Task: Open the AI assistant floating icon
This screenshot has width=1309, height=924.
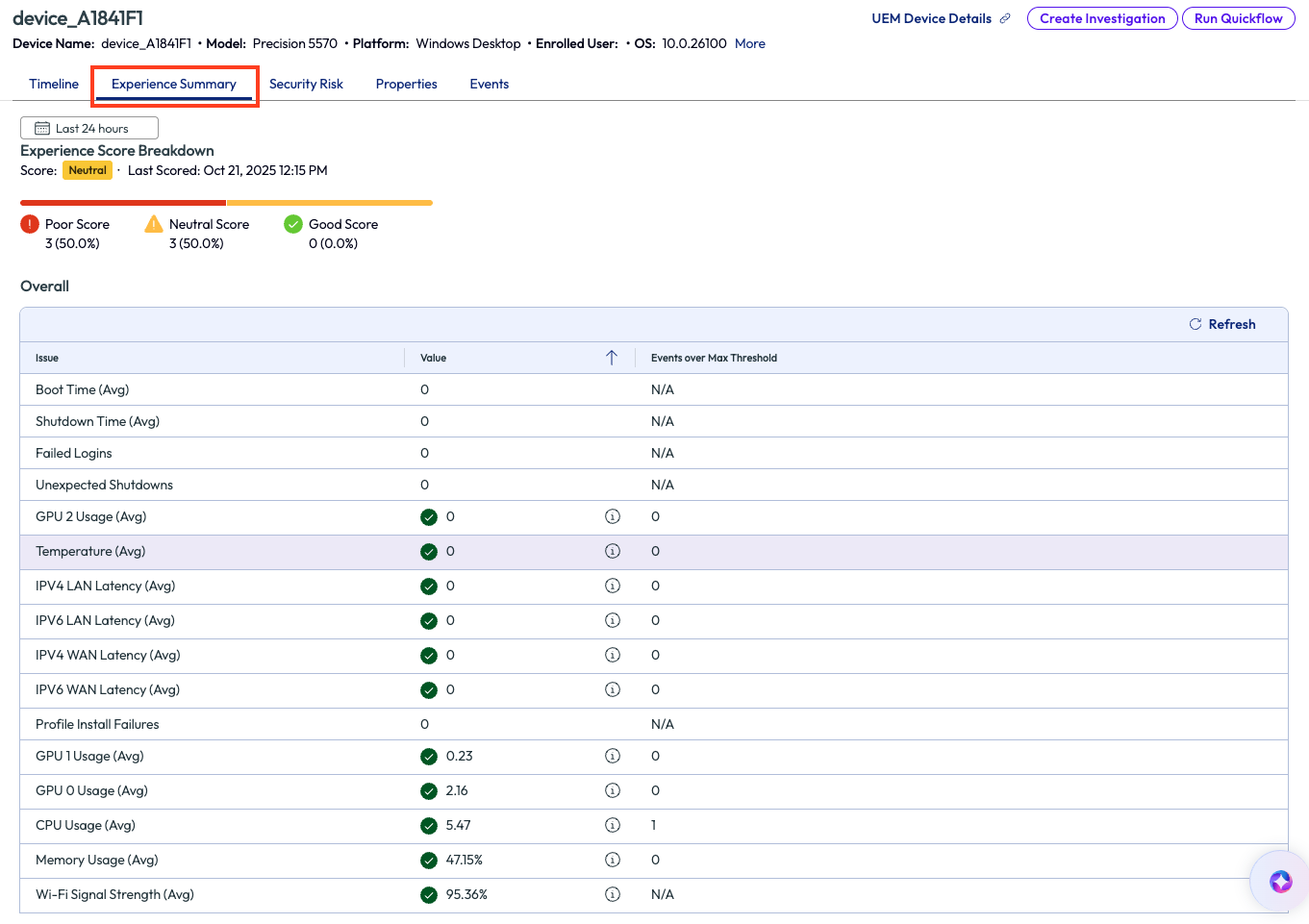Action: pyautogui.click(x=1280, y=882)
